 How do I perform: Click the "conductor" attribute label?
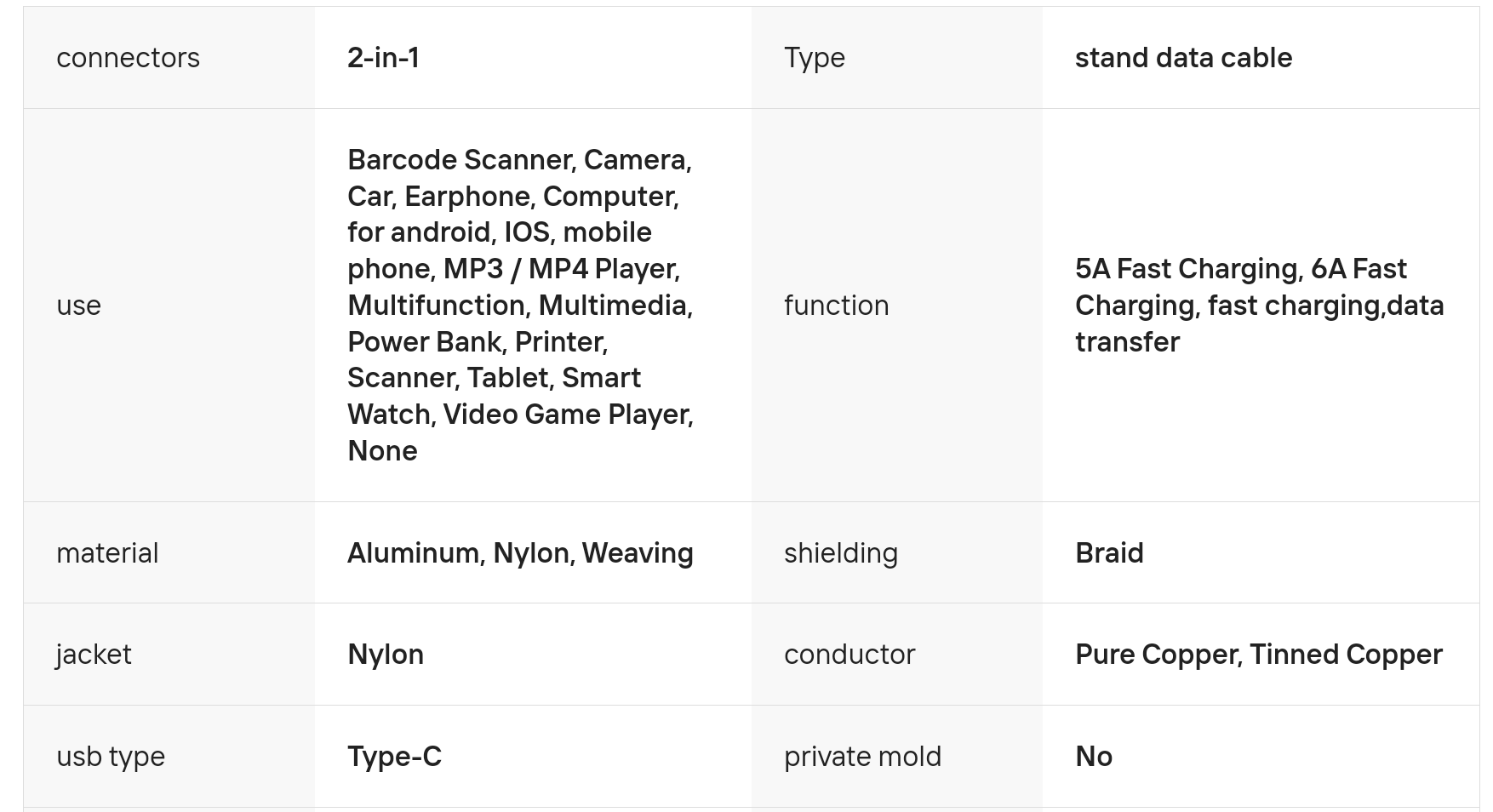849,655
